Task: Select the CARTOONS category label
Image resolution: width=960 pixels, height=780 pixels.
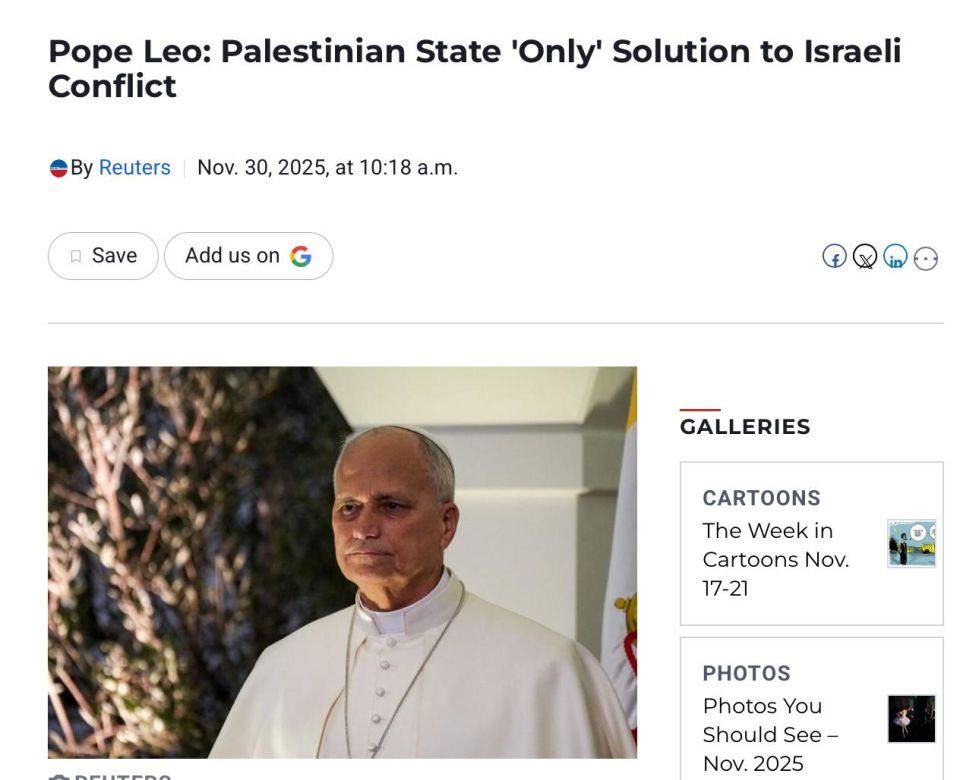Action: tap(761, 498)
